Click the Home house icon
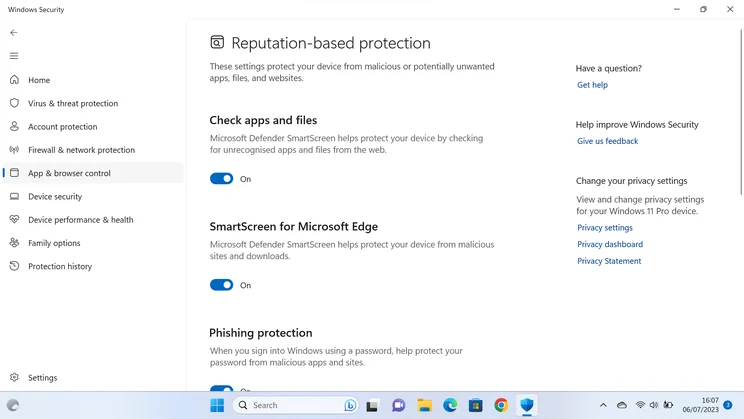The height and width of the screenshot is (419, 744). 14,80
